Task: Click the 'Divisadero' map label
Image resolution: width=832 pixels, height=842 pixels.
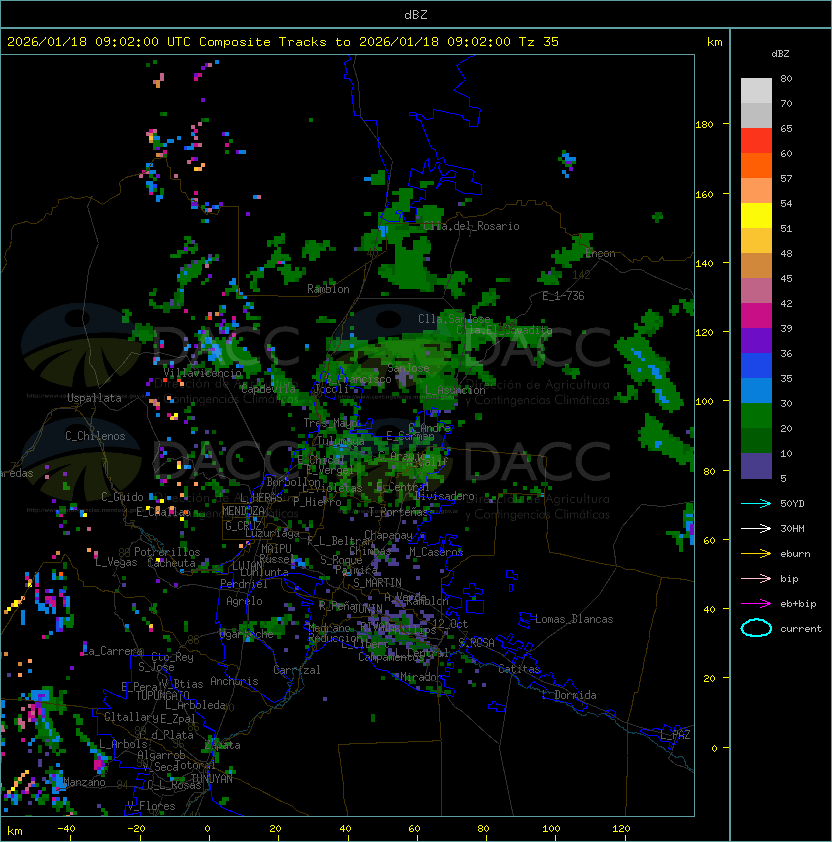Action: click(445, 496)
